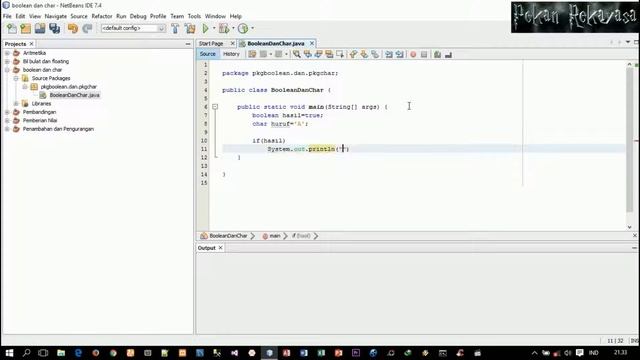Switch to the Start Page tab
The image size is (640, 360).
coord(211,43)
